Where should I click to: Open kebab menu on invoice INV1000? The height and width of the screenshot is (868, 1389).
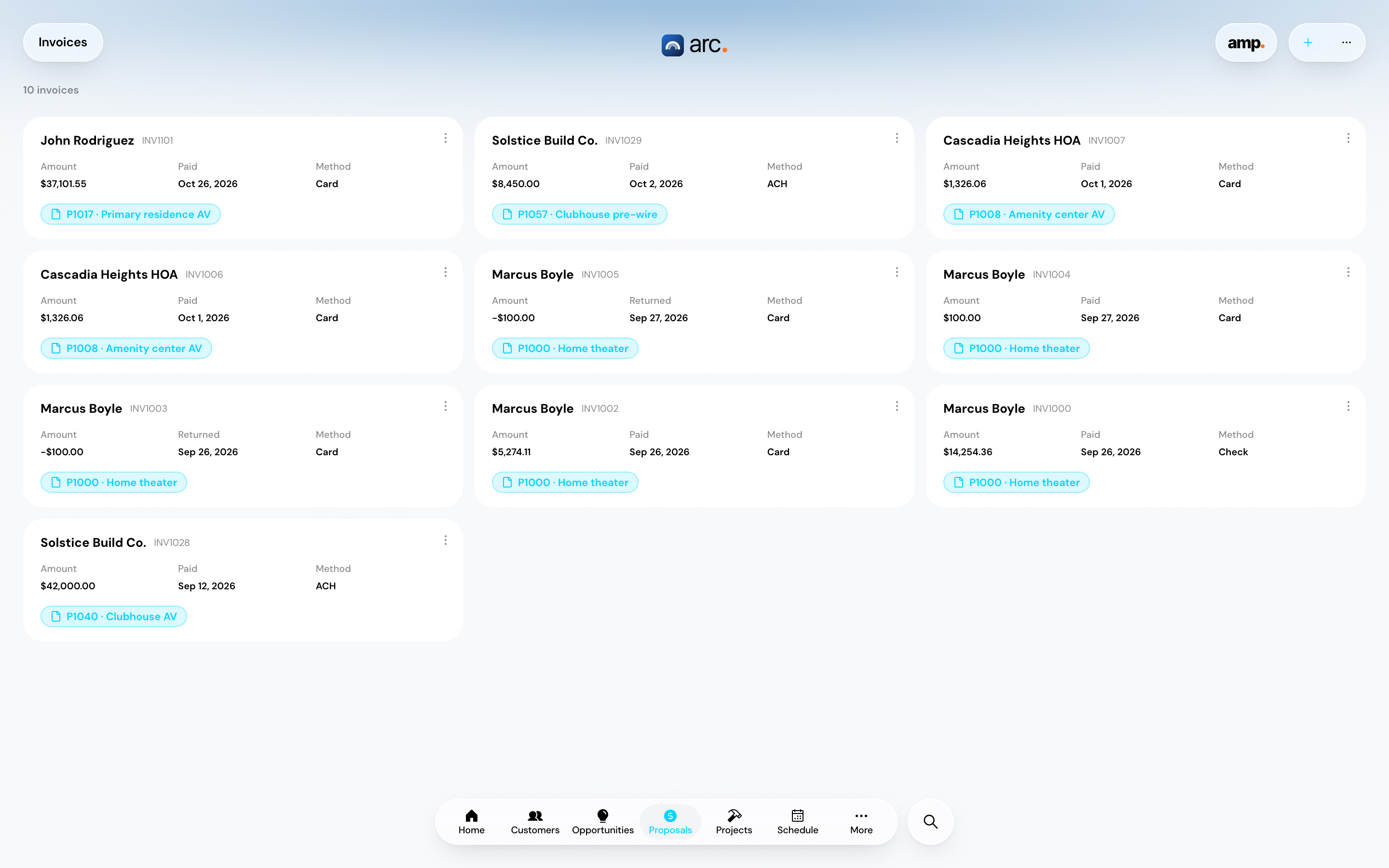(x=1348, y=407)
